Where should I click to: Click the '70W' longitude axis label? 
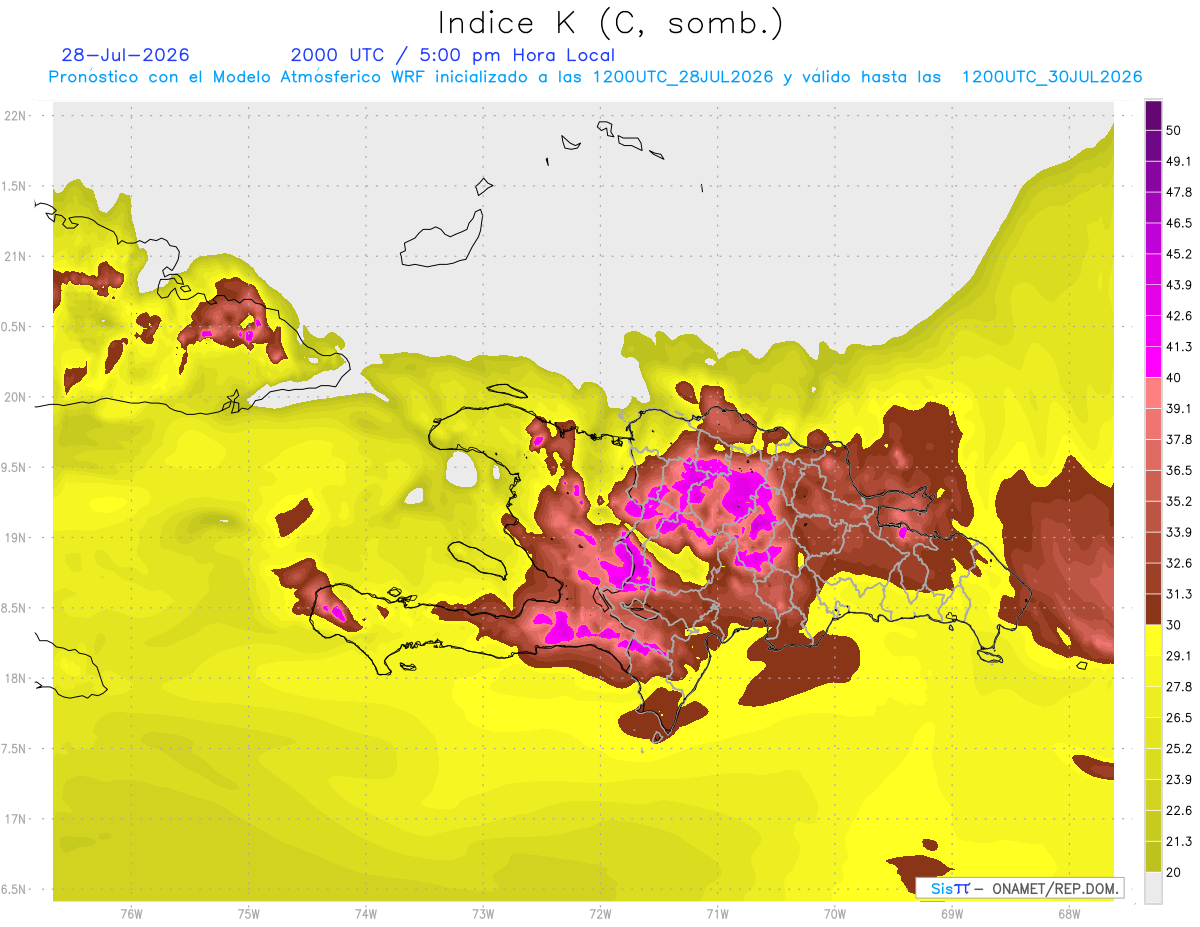pyautogui.click(x=835, y=914)
